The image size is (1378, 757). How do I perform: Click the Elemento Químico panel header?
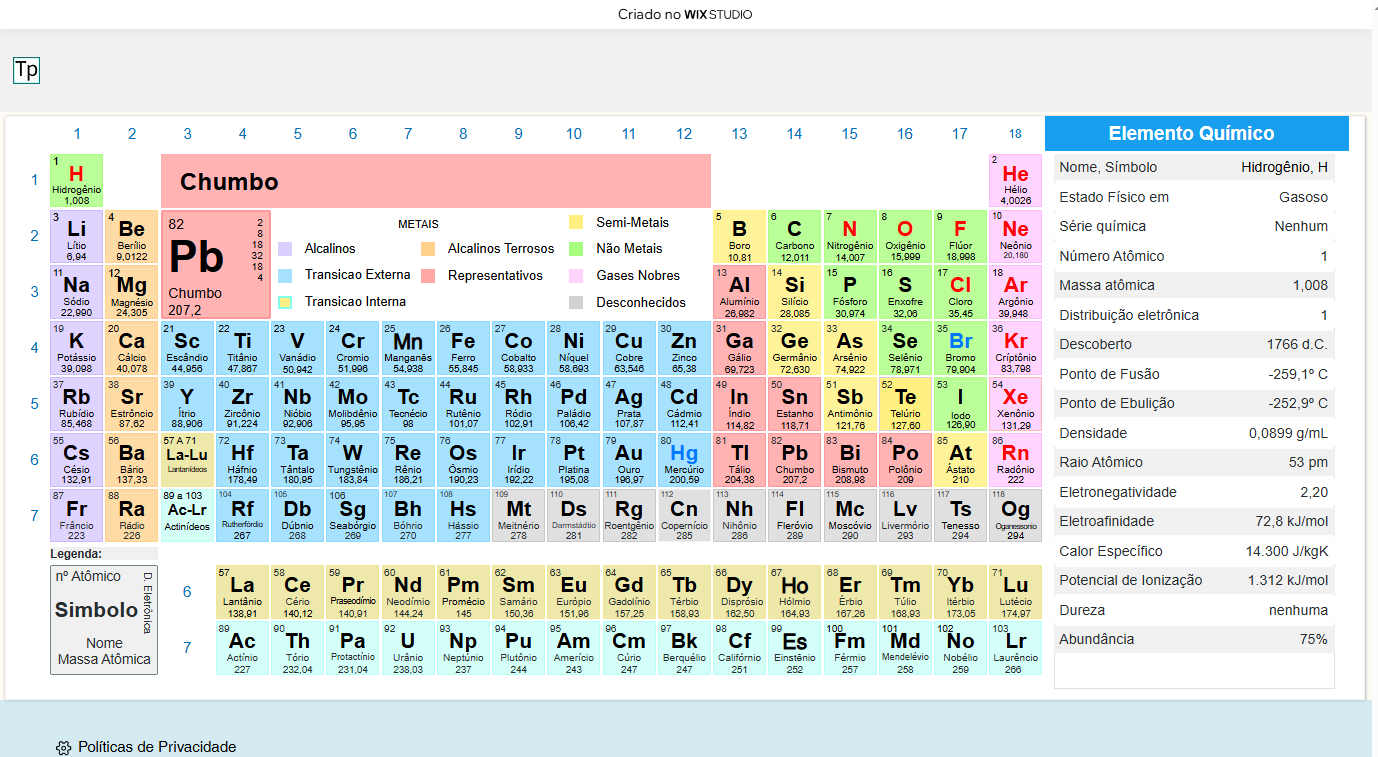[x=1197, y=134]
